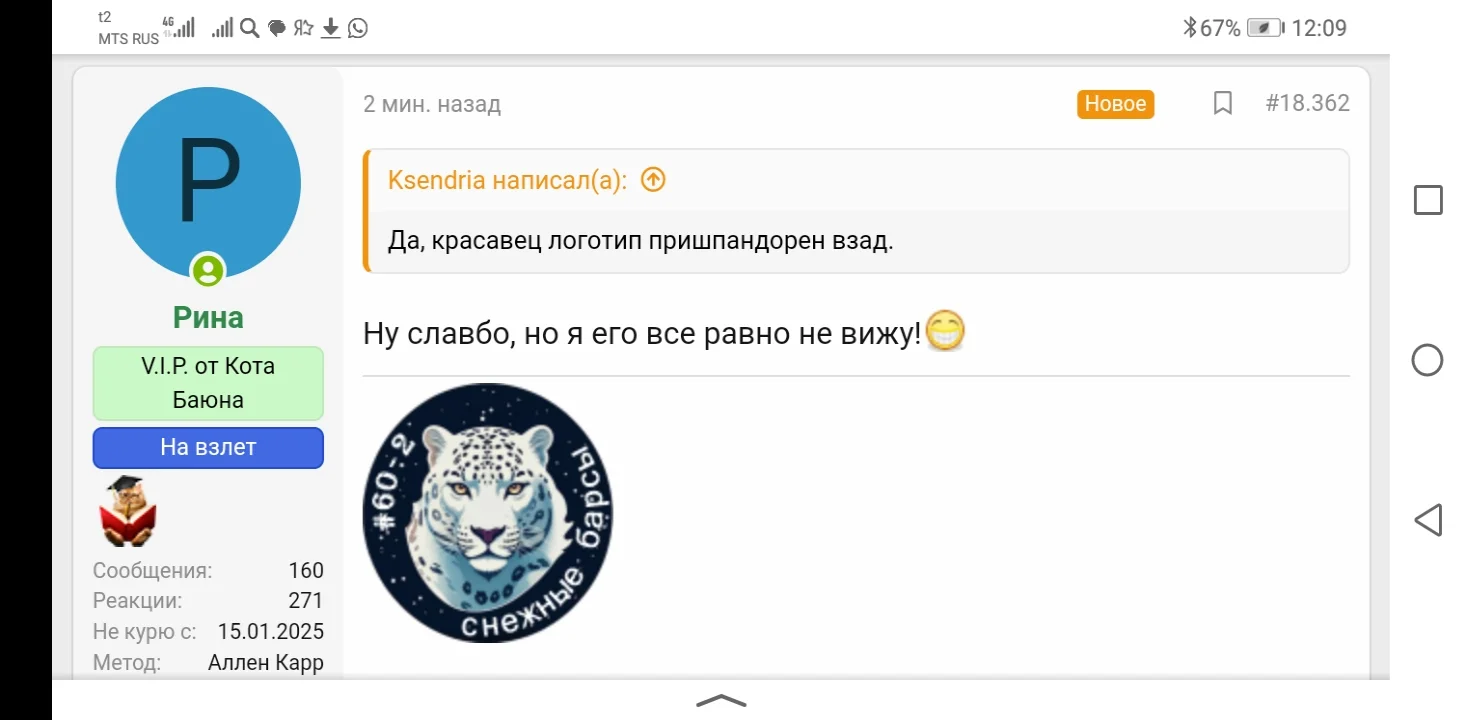This screenshot has height=720, width=1466.
Task: Tap the WhatsApp notification icon in the status bar
Action: pyautogui.click(x=358, y=28)
